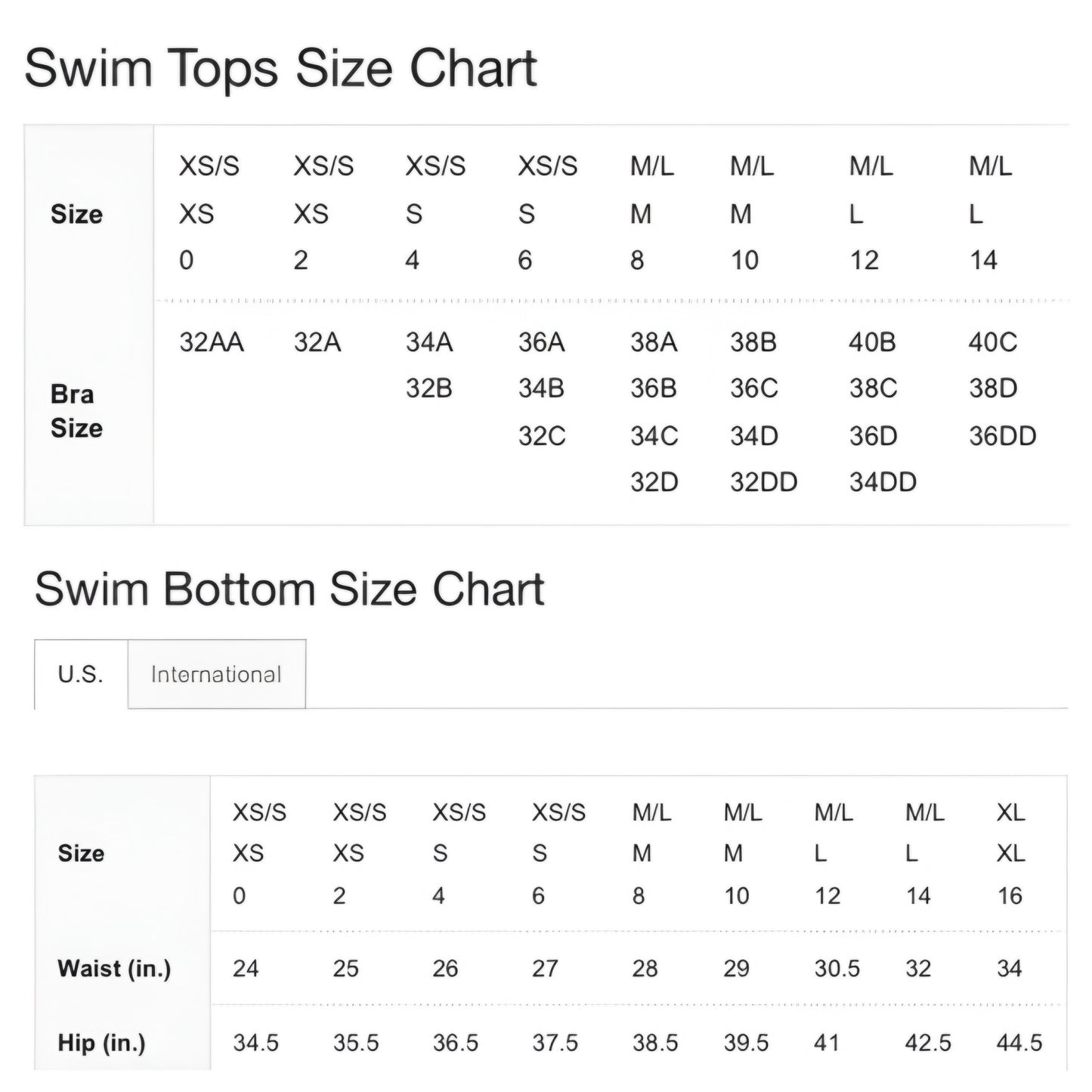Click the Waist (in.) row label
This screenshot has width=1092, height=1092.
coord(114,968)
